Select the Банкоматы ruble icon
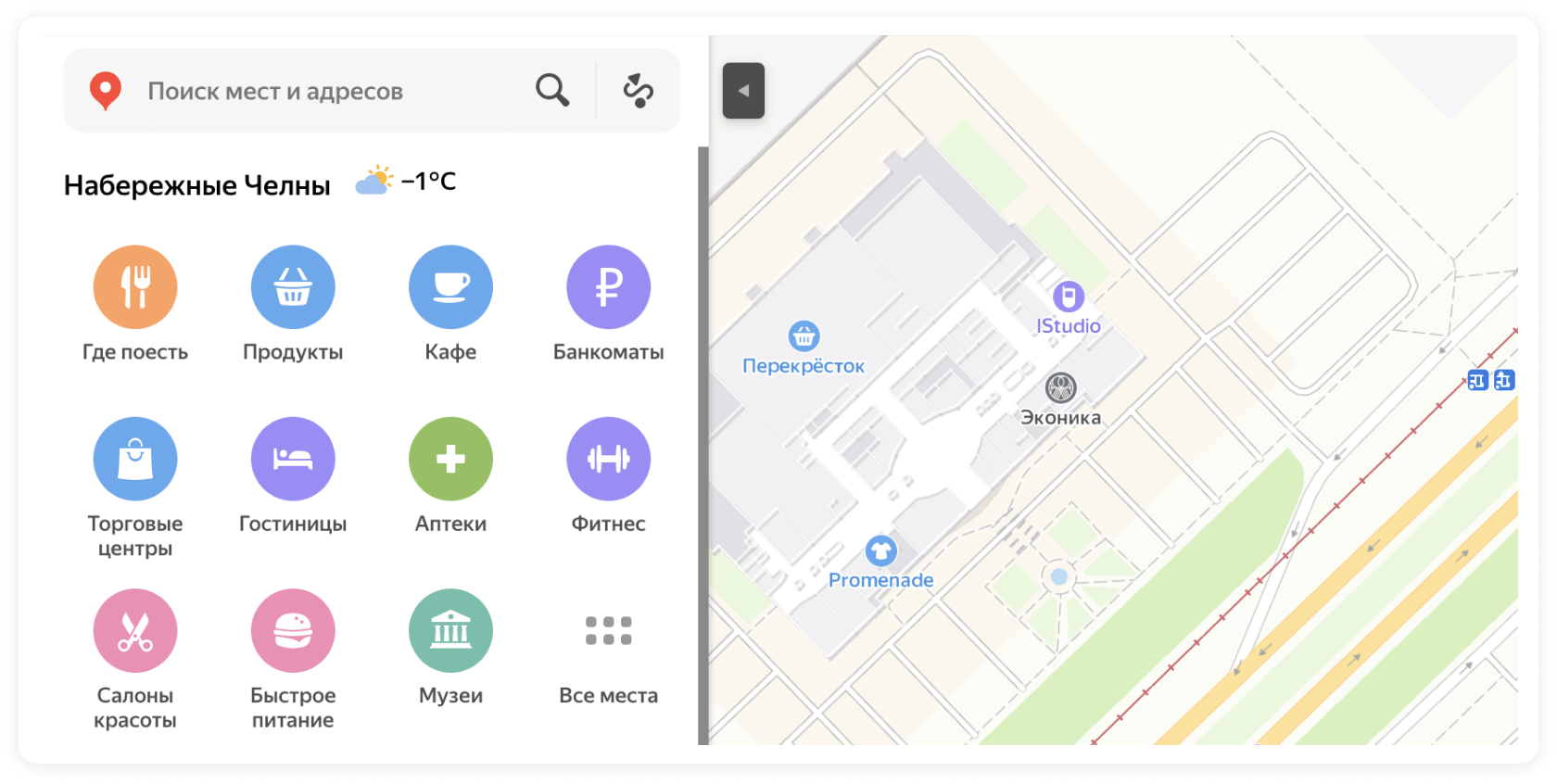The height and width of the screenshot is (784, 1557). [608, 287]
